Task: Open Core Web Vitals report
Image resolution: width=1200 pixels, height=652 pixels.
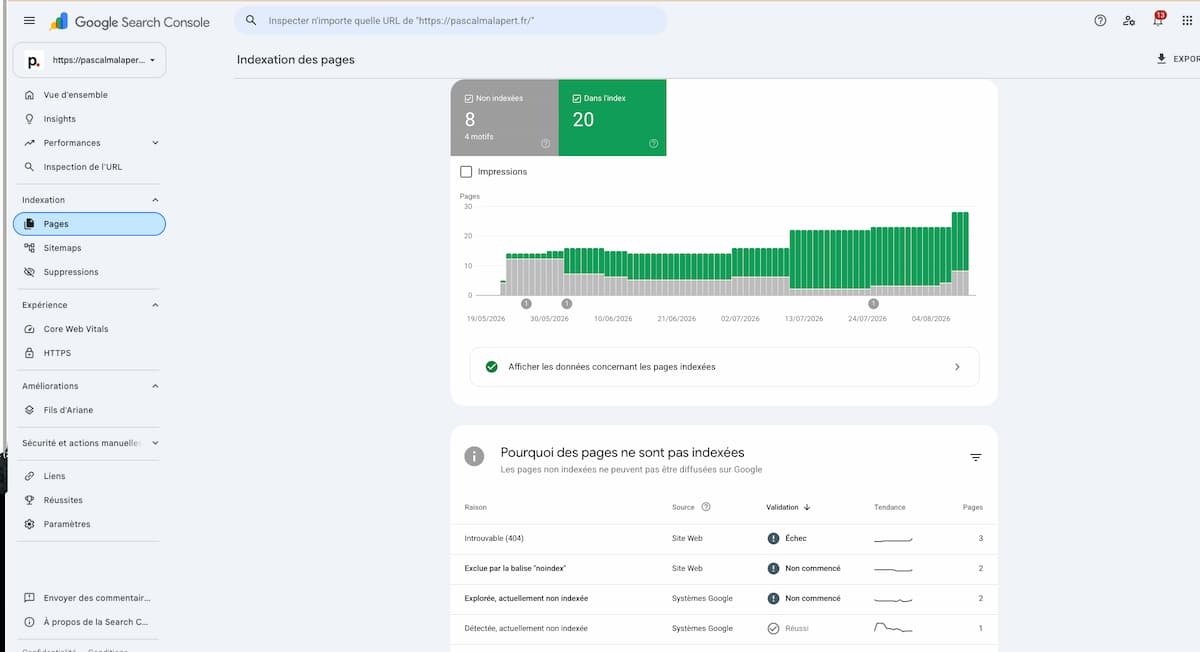Action: click(90, 329)
